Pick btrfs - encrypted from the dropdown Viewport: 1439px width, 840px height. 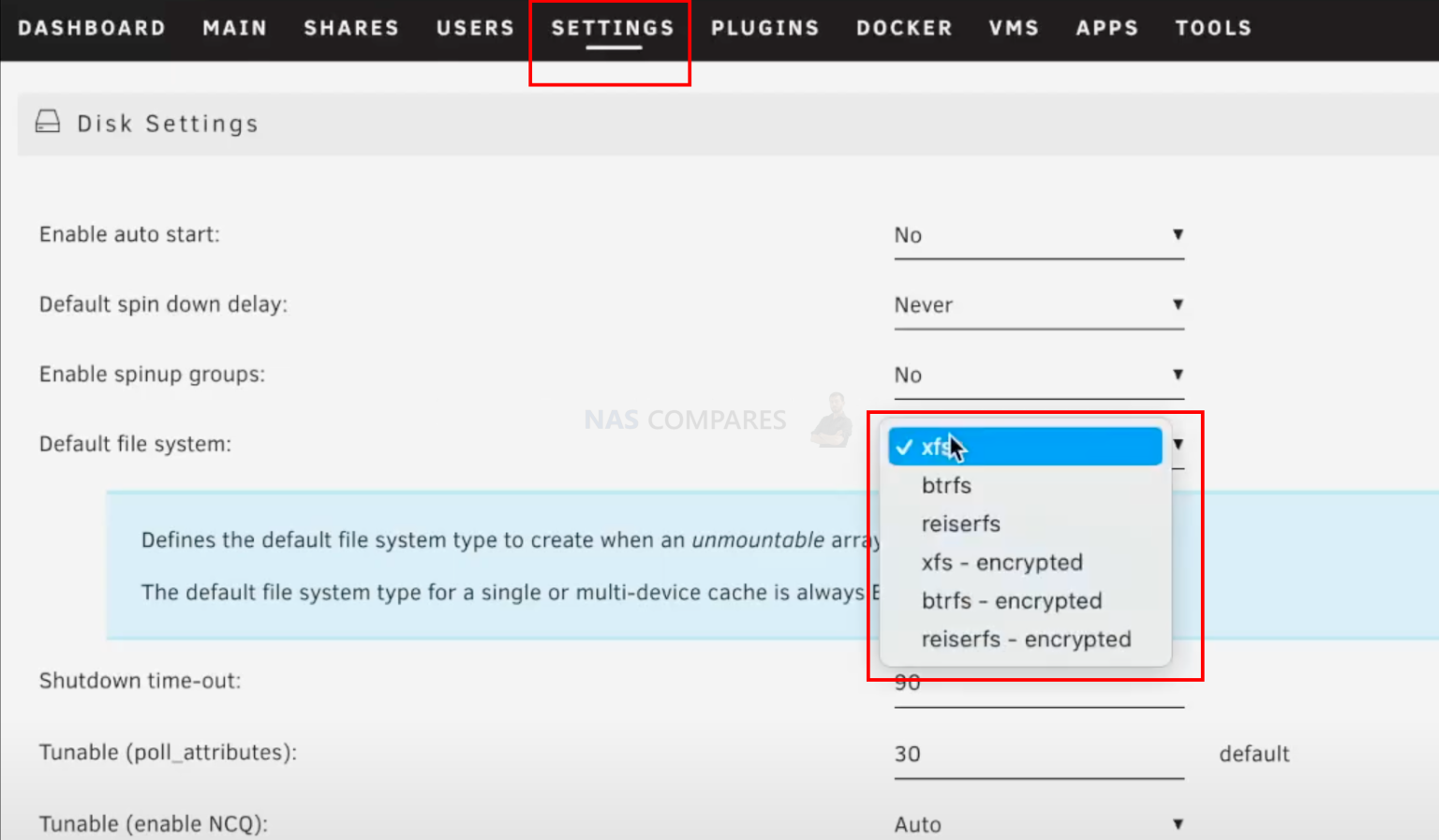click(x=1012, y=600)
